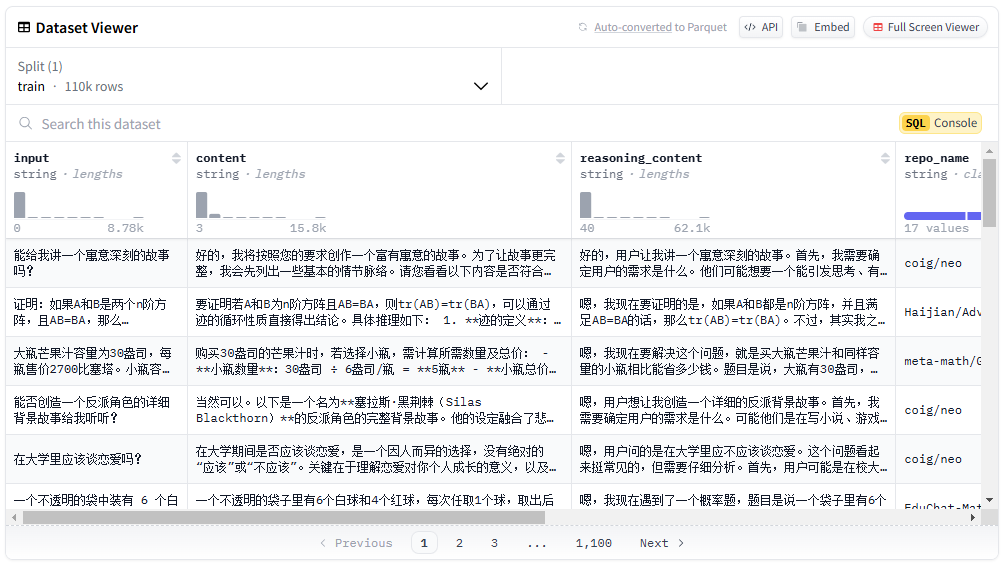Image resolution: width=1004 pixels, height=565 pixels.
Task: Select the input cell starting 大瓶芒果汁容量为30盎司
Action: pyautogui.click(x=97, y=361)
